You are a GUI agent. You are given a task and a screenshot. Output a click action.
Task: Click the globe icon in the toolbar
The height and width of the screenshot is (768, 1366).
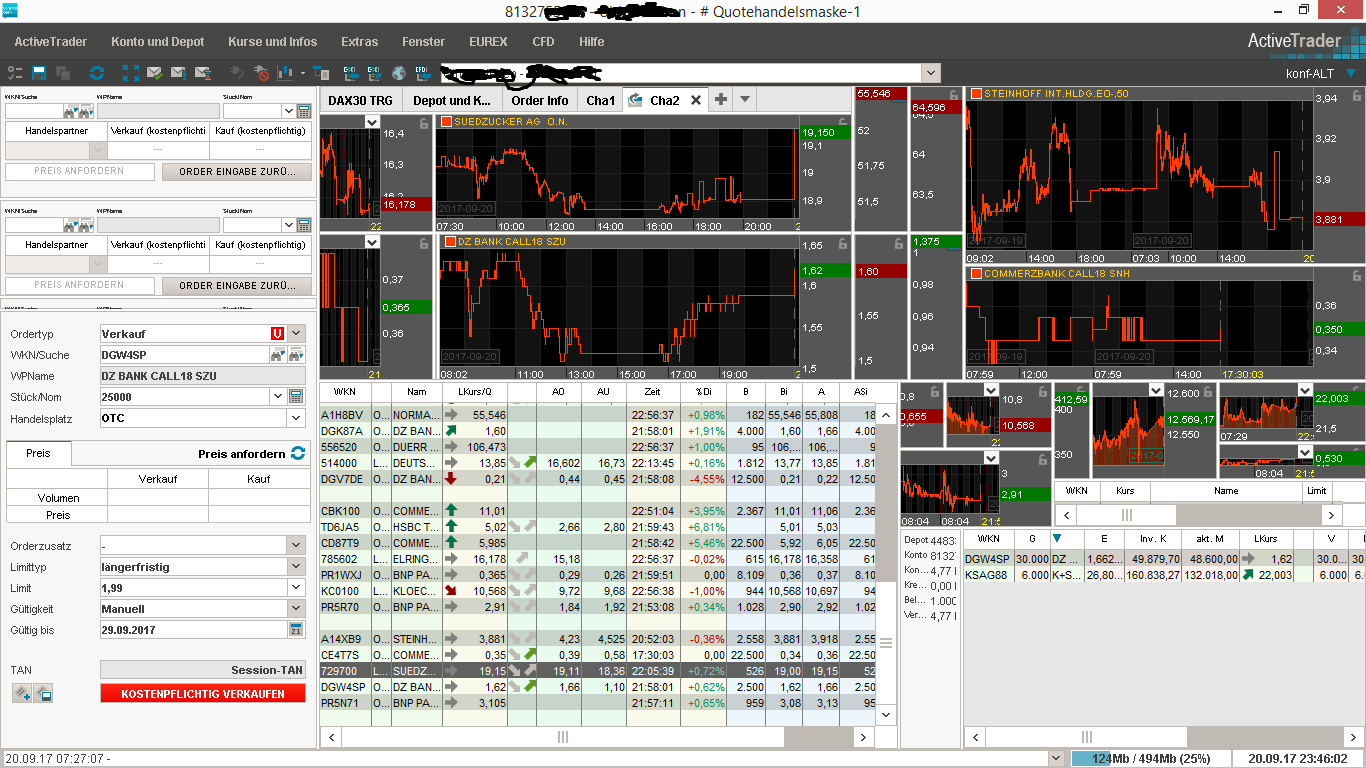398,72
